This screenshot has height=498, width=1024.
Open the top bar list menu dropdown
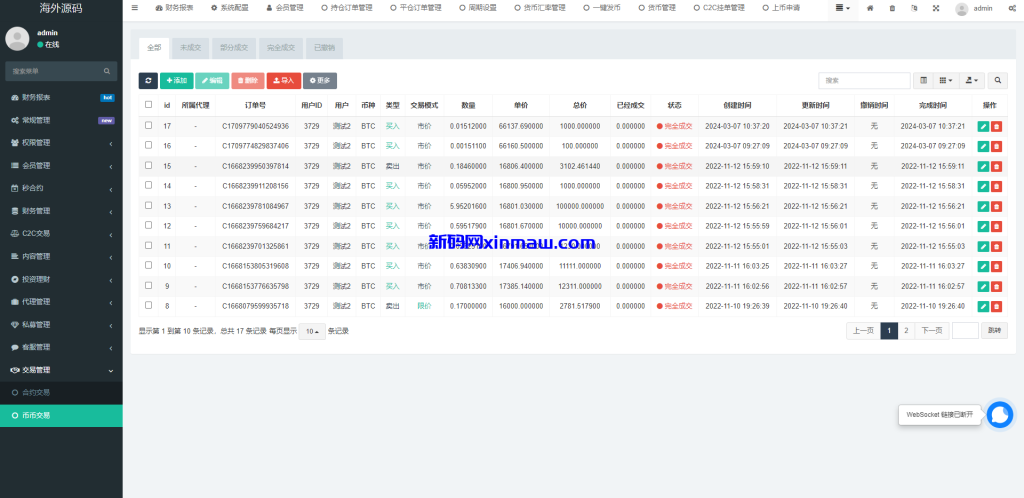[843, 8]
